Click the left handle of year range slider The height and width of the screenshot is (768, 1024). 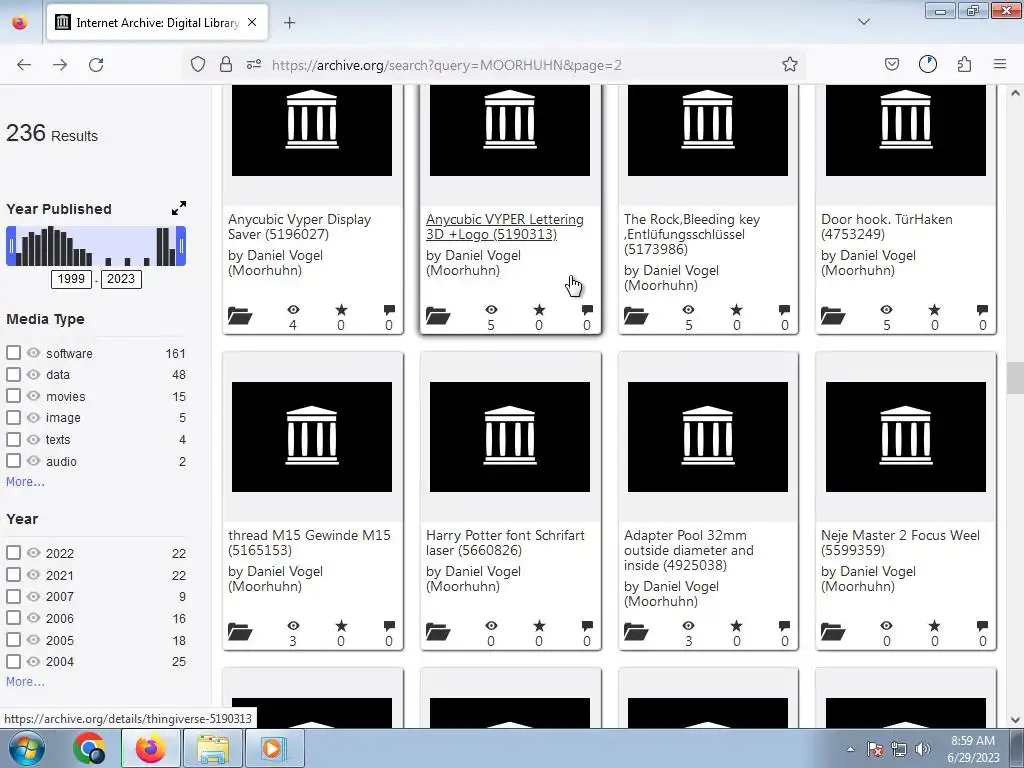pyautogui.click(x=11, y=246)
